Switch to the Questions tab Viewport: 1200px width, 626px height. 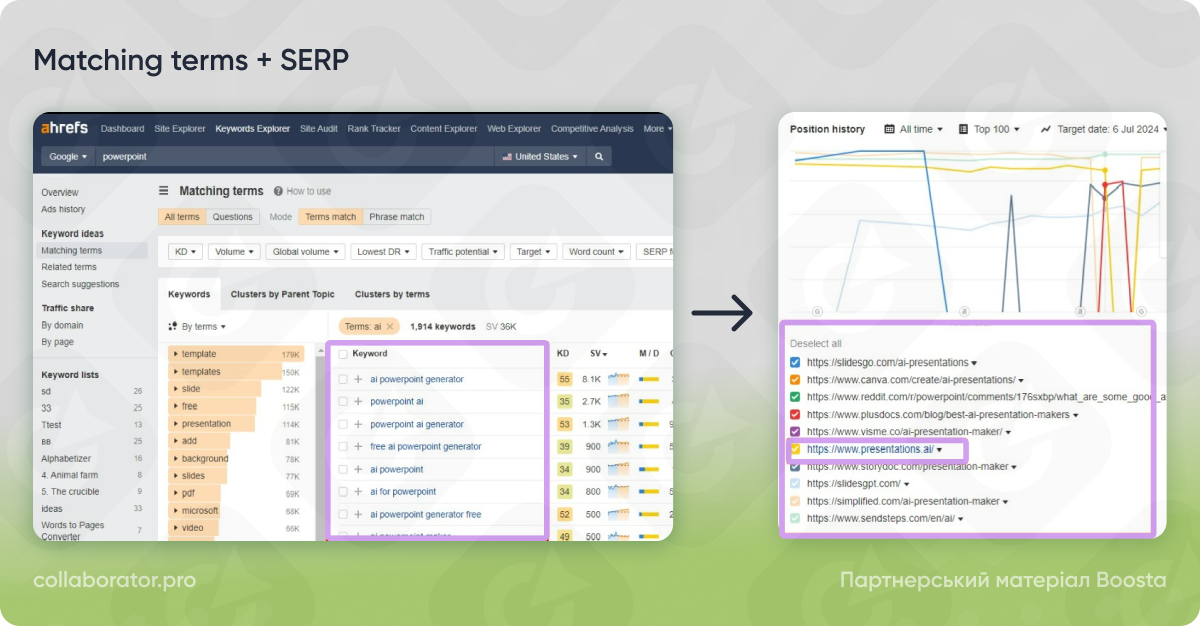[233, 217]
